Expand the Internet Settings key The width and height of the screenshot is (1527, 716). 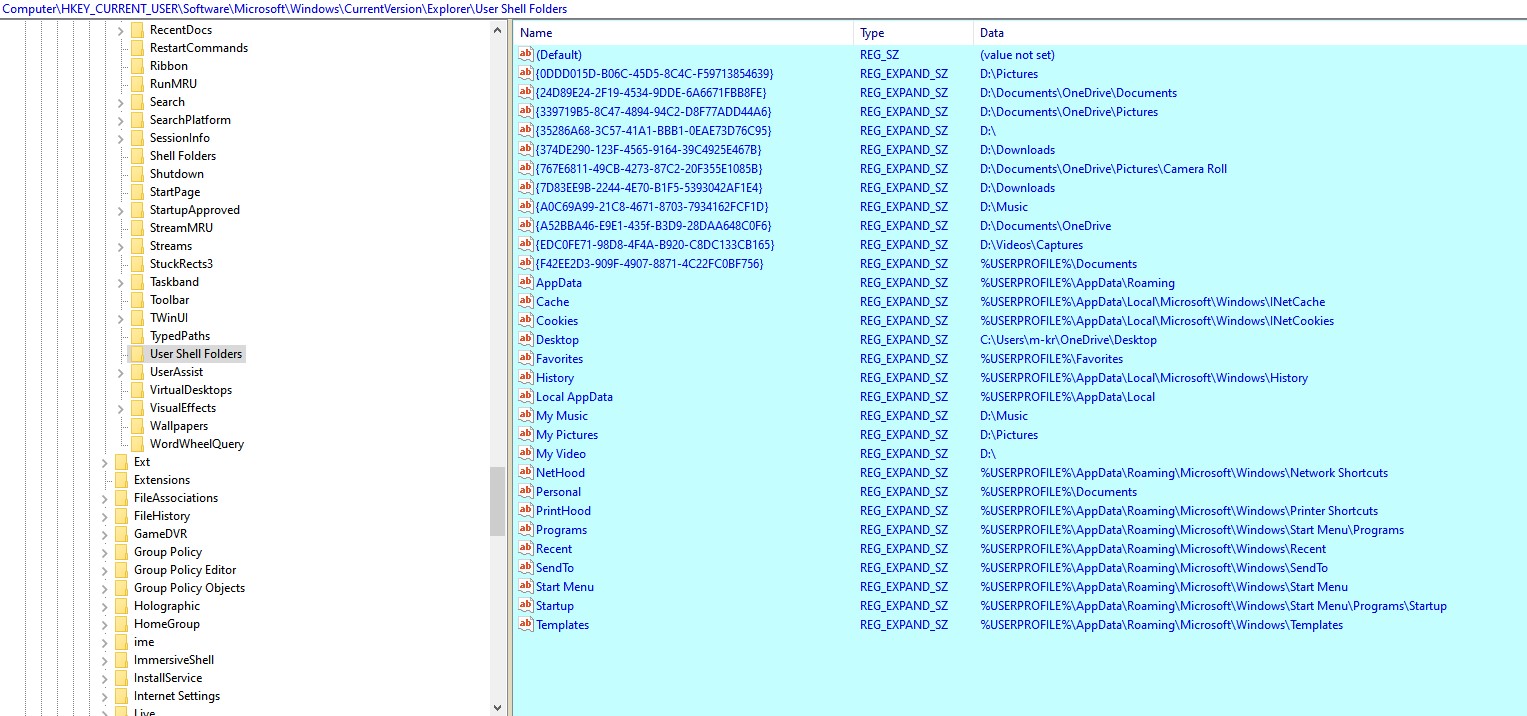104,696
